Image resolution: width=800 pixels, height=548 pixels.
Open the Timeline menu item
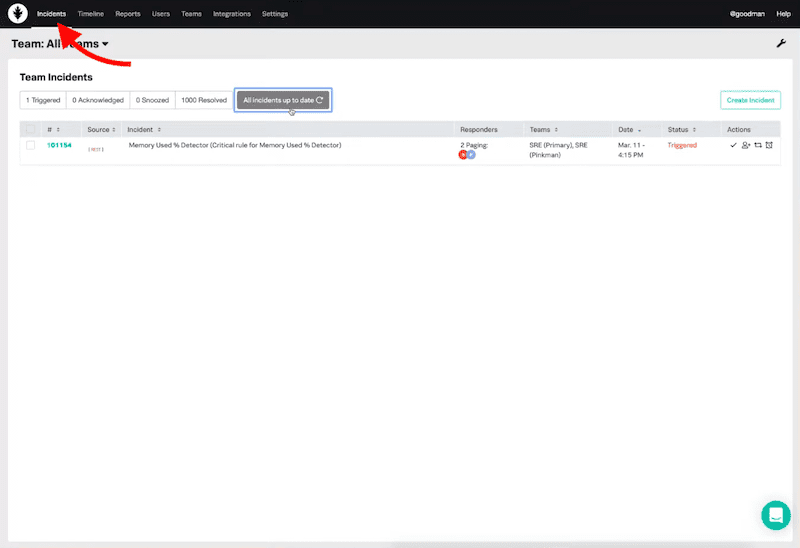90,14
